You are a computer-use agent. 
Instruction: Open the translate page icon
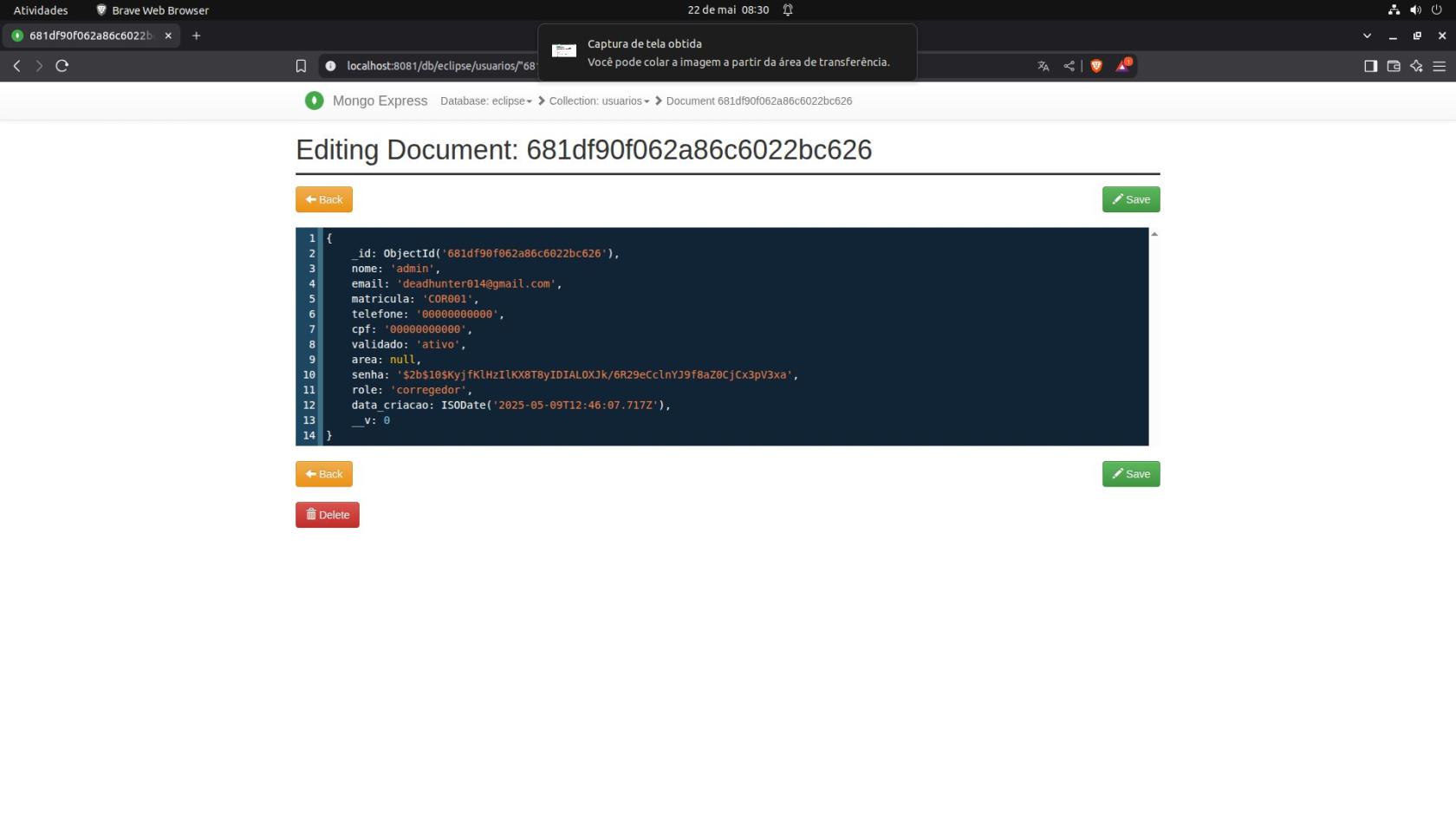[x=1043, y=66]
